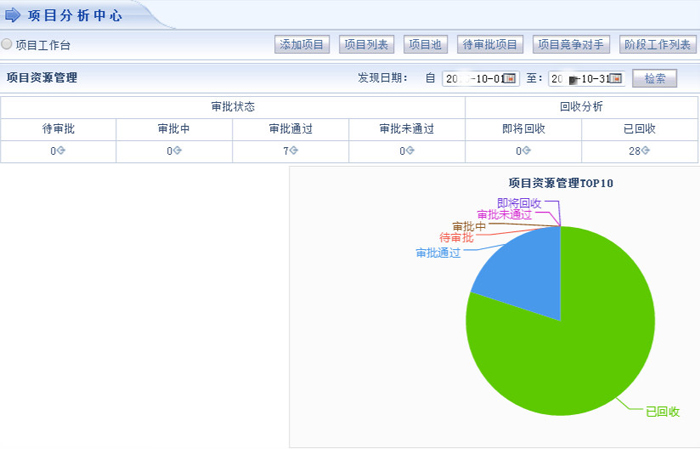
Task: Click the arrow icon beside 审批中 count
Action: (178, 151)
